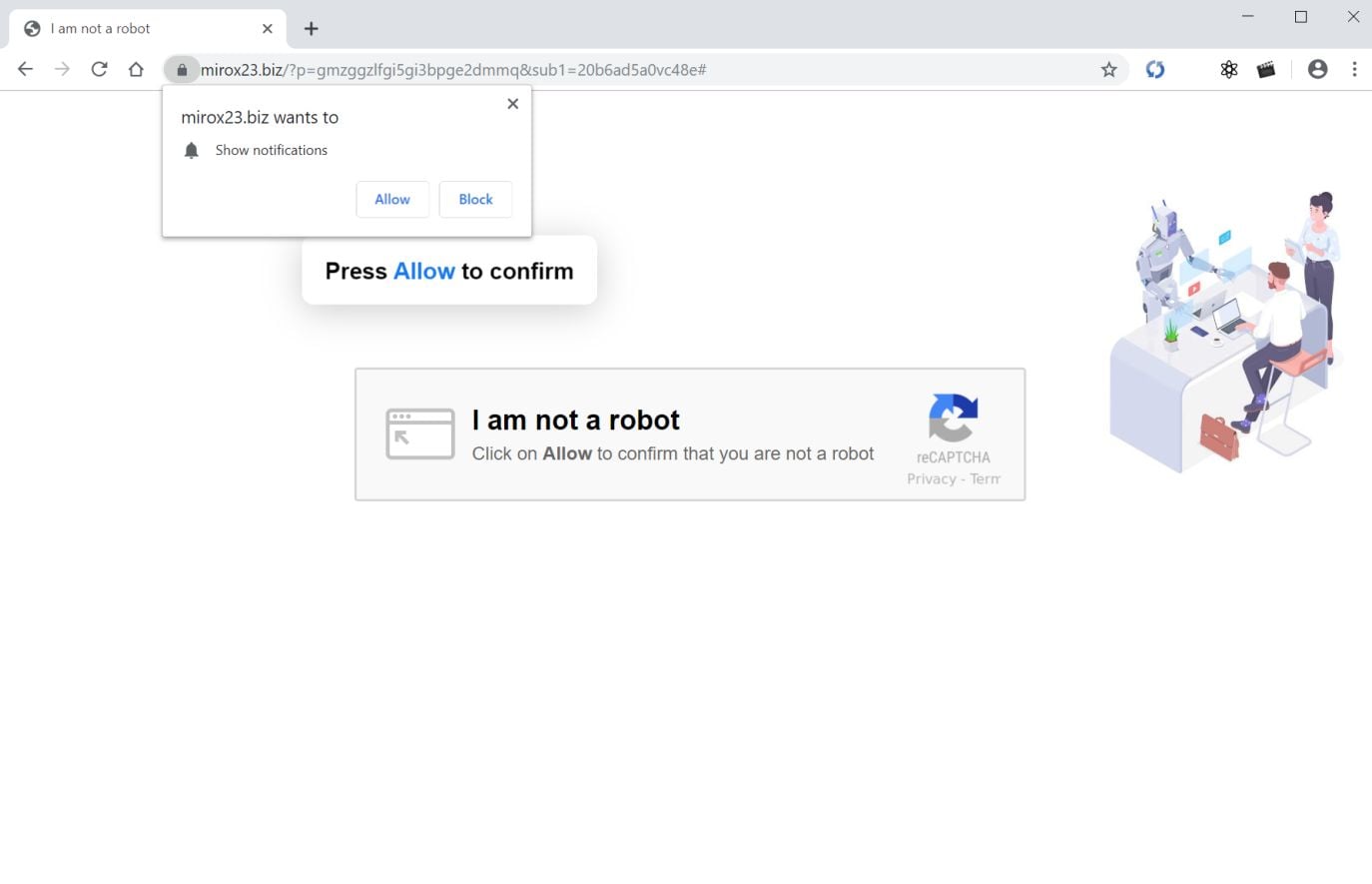Click the padlock icon in address bar
Screen dimensions: 1372x884
tap(182, 69)
